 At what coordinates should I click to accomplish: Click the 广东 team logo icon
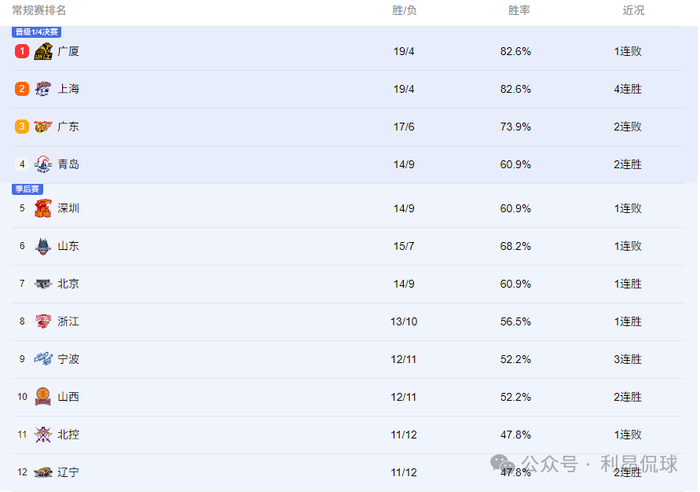coord(43,127)
